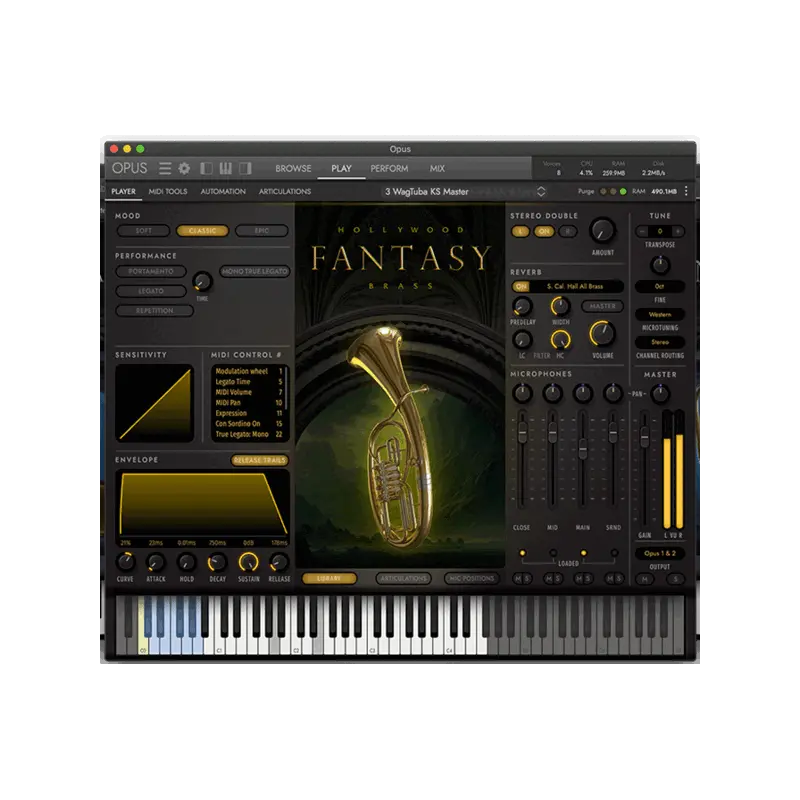Open the S. Cal. Hall All Brass reverb preset list

(575, 287)
